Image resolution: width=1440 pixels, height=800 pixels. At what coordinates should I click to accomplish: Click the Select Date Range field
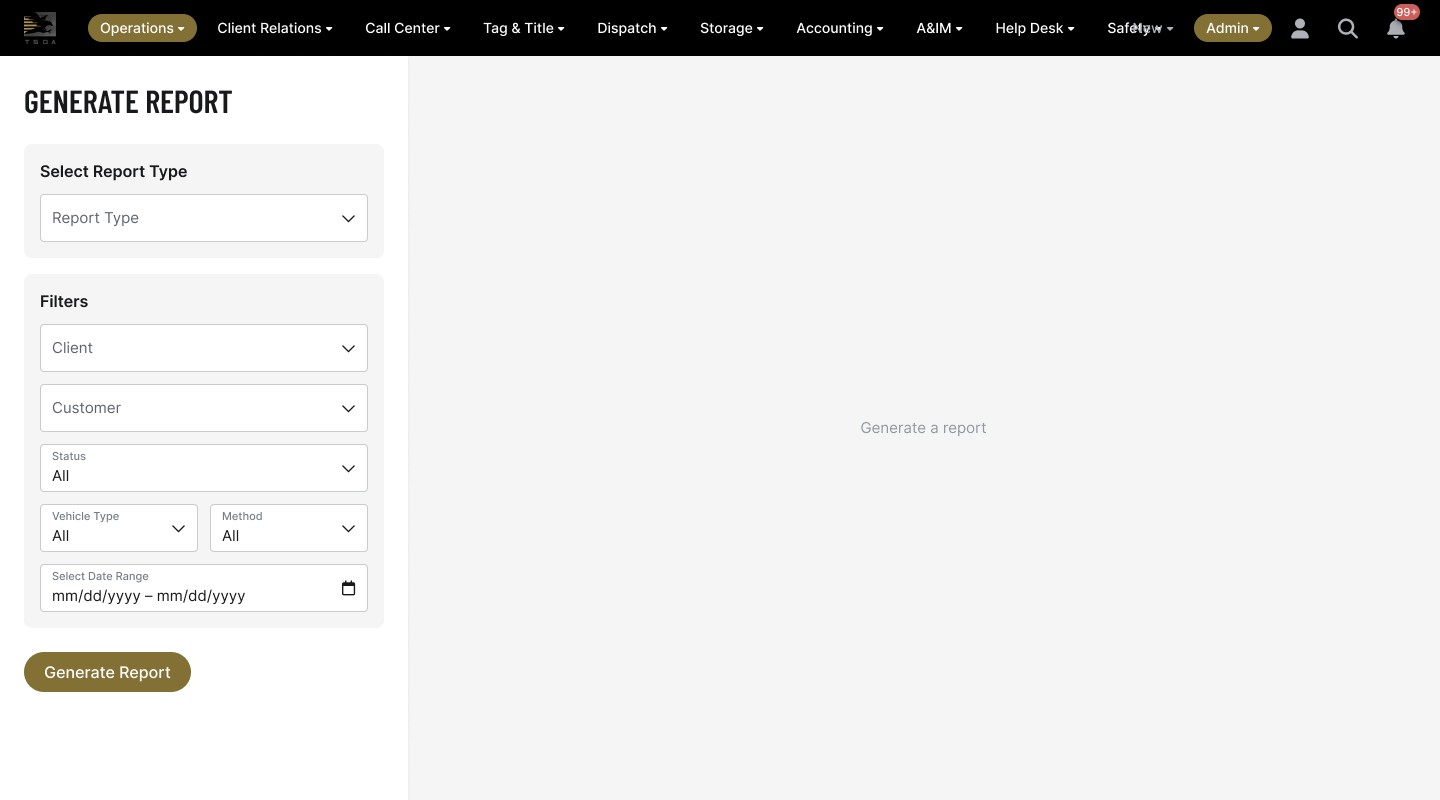(204, 588)
